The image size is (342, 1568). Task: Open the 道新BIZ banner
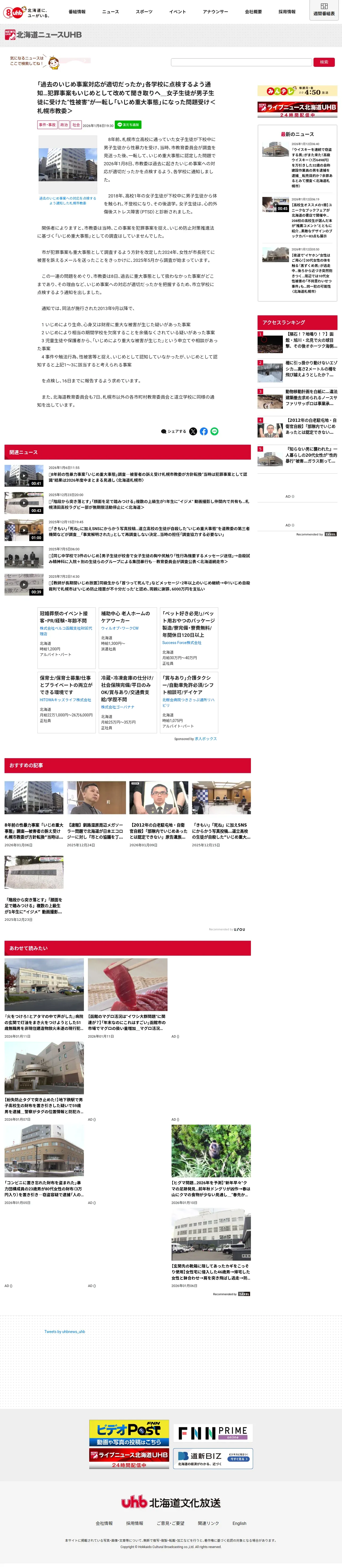pos(213,1458)
